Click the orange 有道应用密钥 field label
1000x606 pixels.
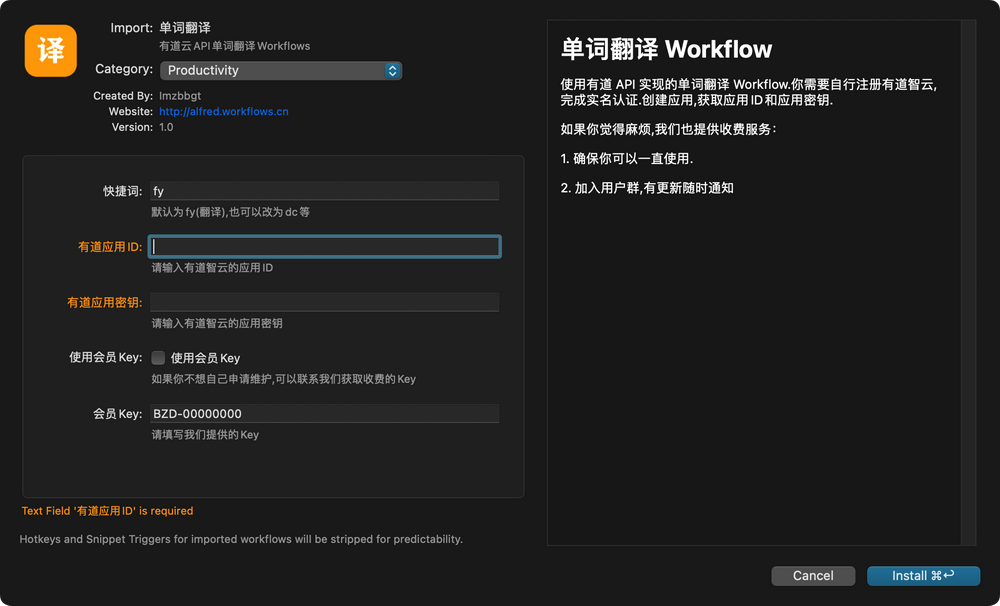[104, 303]
